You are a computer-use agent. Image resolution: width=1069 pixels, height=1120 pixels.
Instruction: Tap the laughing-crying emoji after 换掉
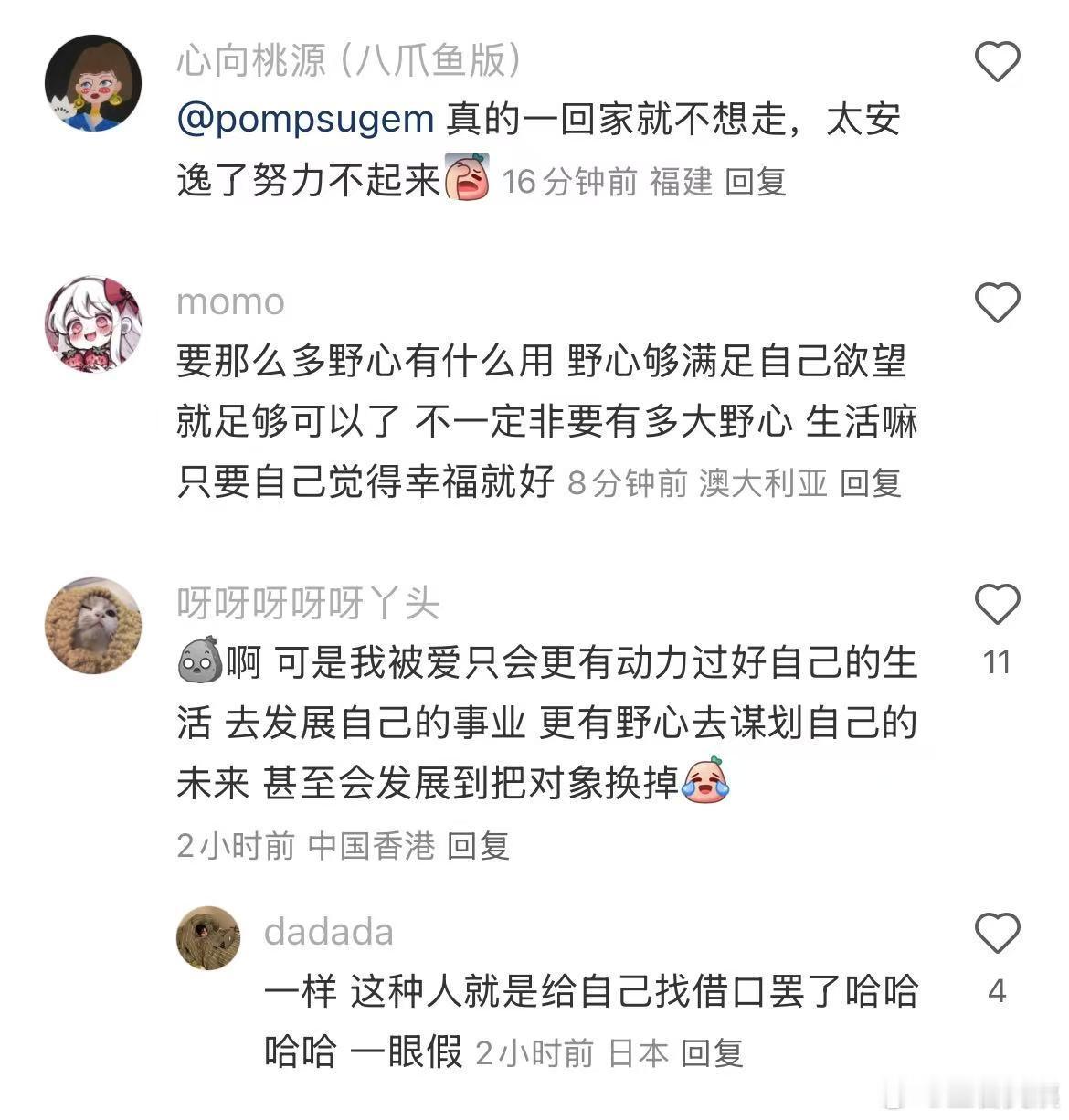pos(705,780)
